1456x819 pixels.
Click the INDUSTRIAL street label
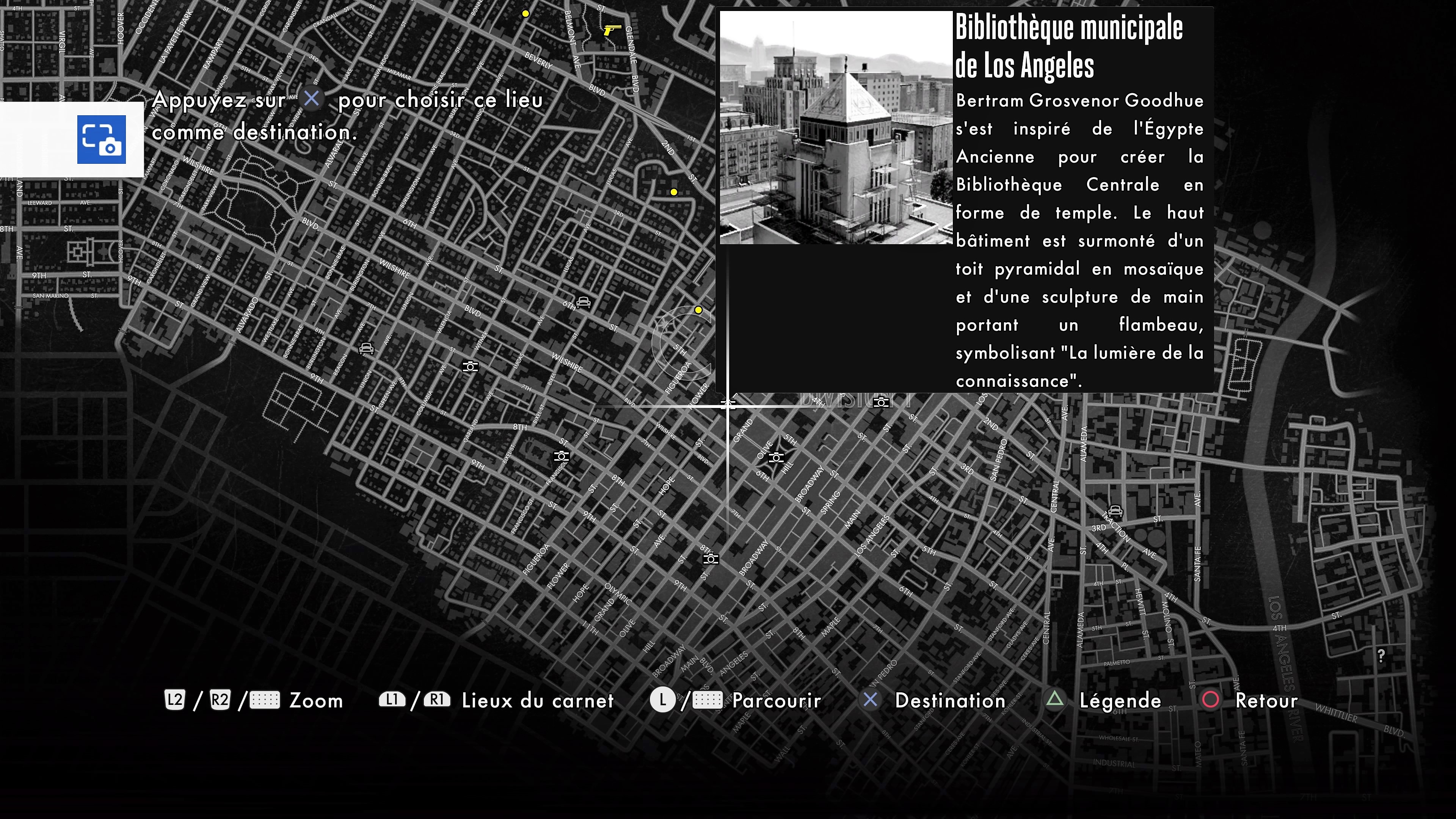point(1114,763)
